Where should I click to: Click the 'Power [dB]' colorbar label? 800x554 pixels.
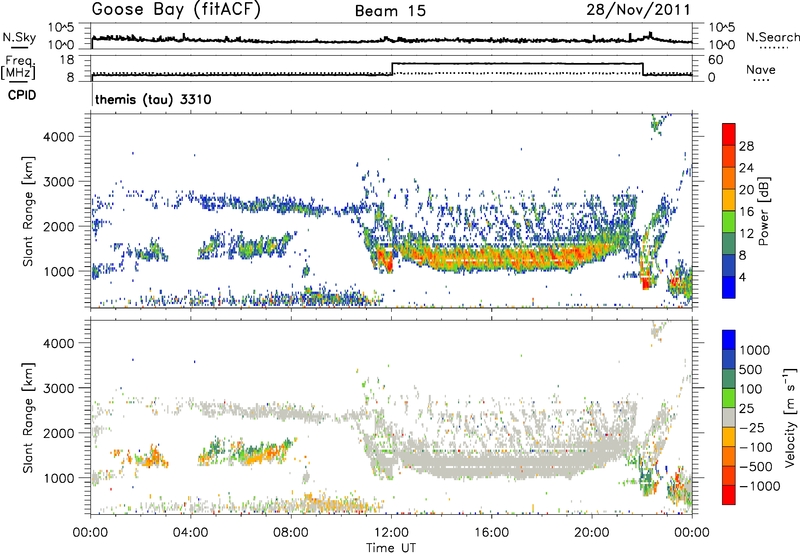763,211
